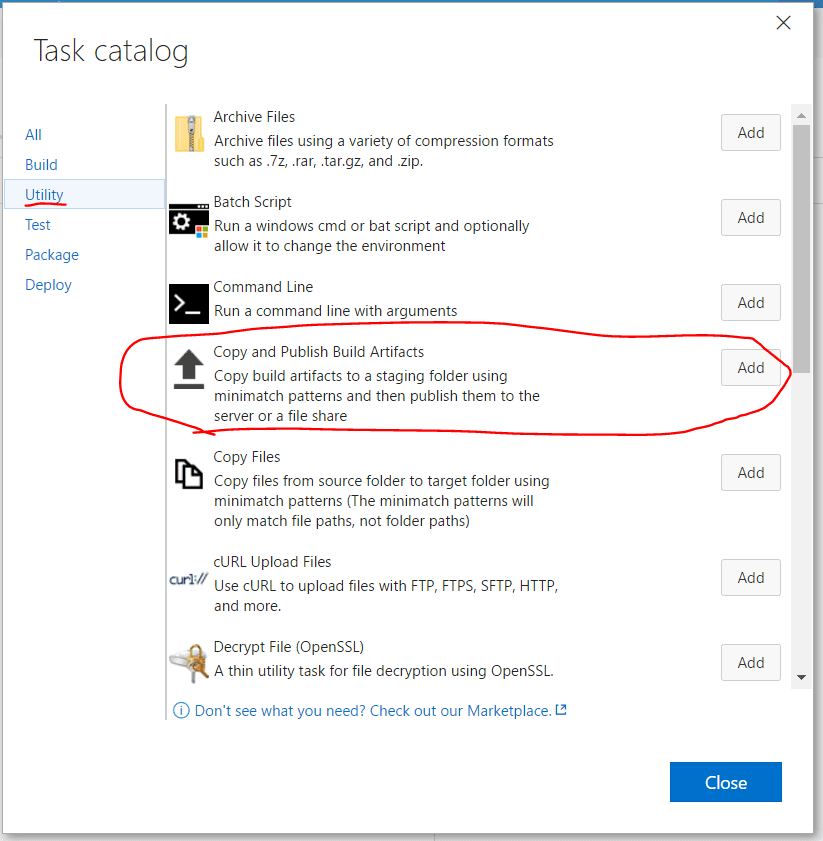Click the Archive Files title

click(254, 117)
